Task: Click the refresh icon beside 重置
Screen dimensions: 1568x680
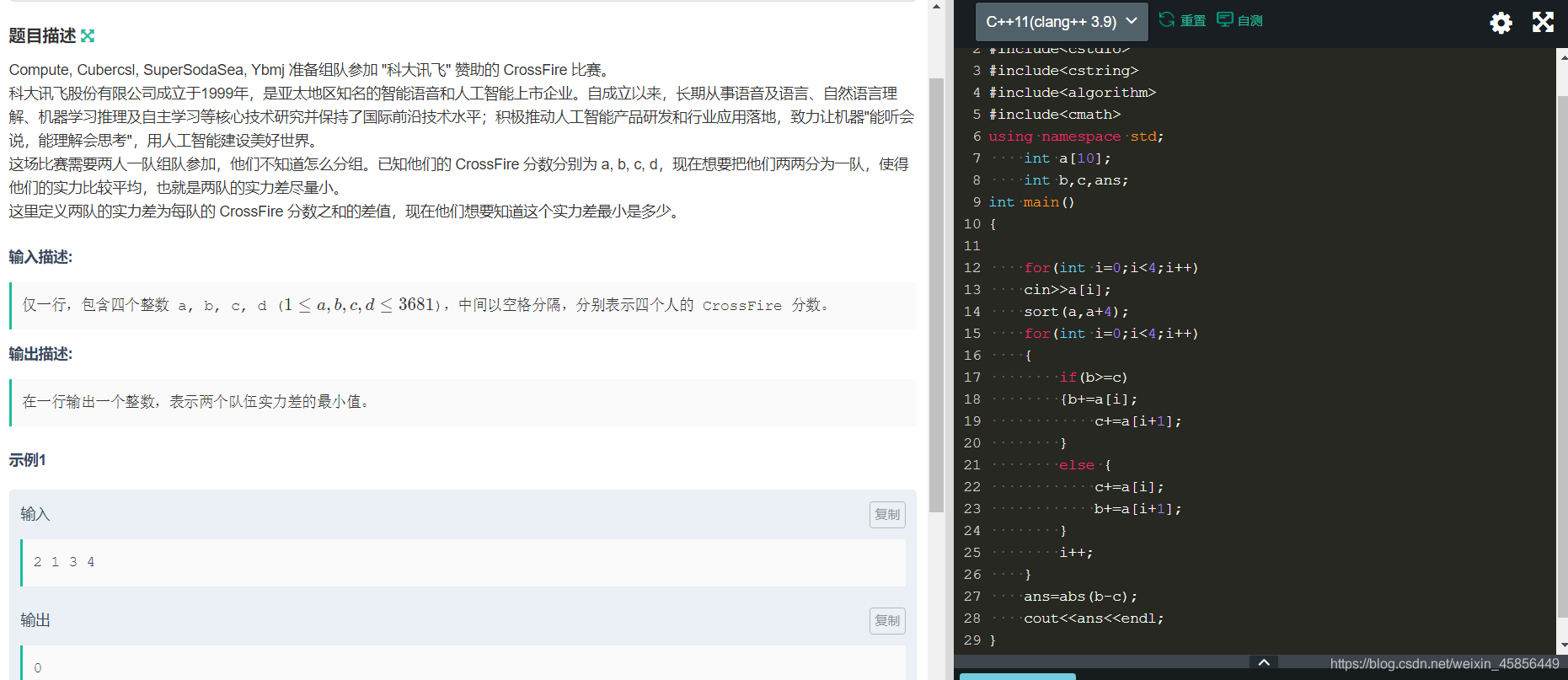Action: 1167,19
